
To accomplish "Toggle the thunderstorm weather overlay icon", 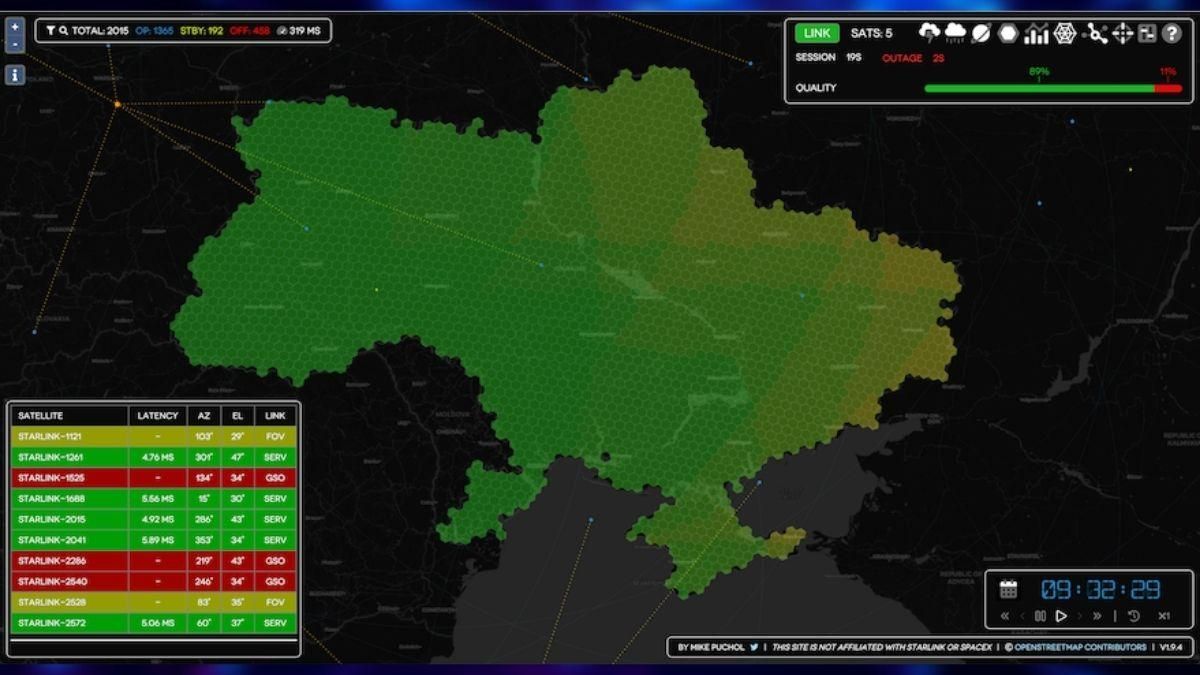I will 930,33.
